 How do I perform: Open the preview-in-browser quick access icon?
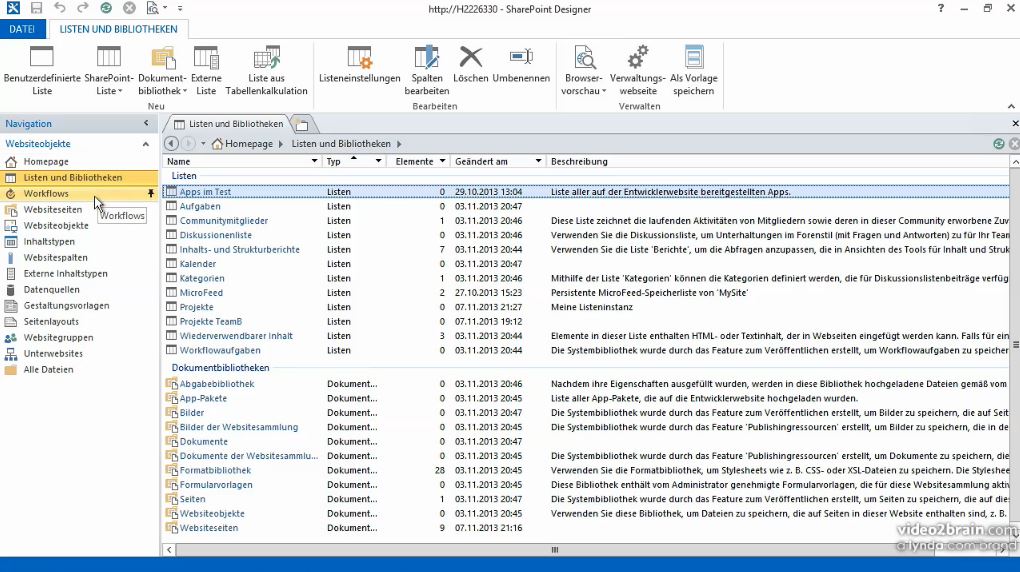[x=153, y=8]
